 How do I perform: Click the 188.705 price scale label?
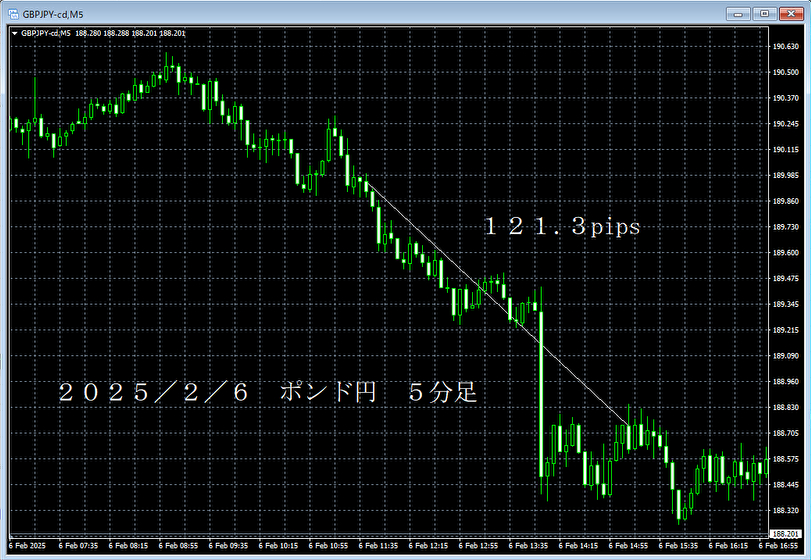tap(785, 433)
